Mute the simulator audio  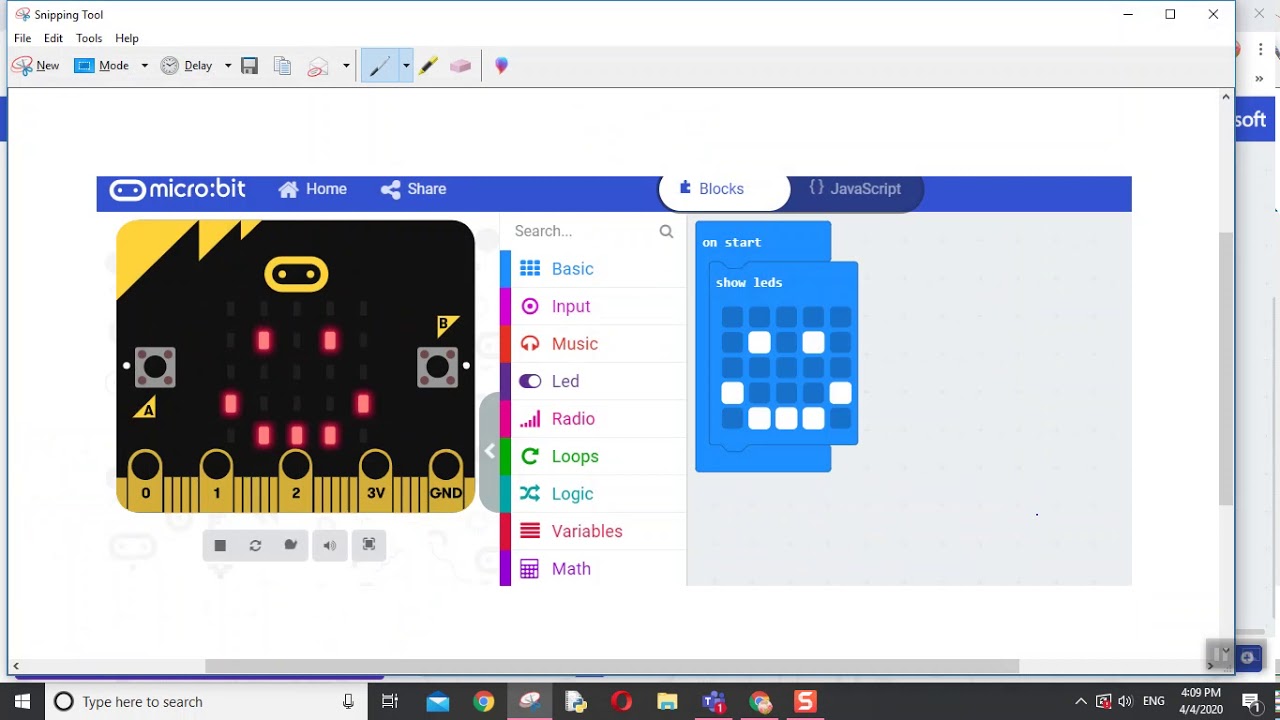[x=329, y=545]
